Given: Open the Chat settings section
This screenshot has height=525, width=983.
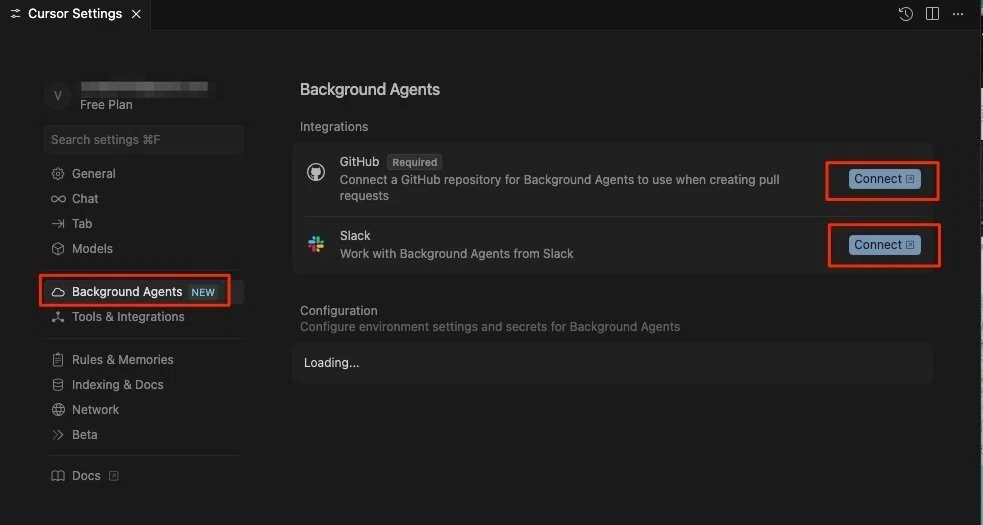Looking at the screenshot, I should pos(85,199).
